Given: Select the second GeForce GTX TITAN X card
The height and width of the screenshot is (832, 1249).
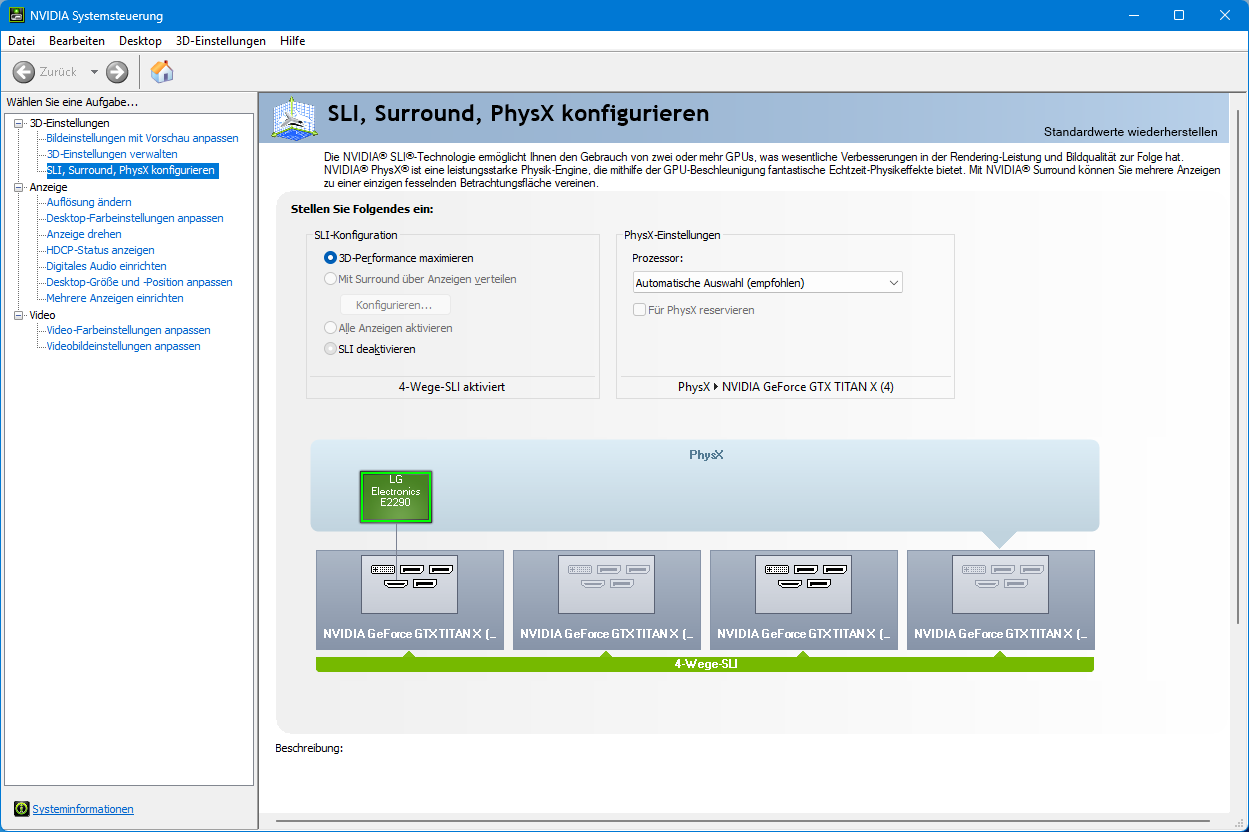Looking at the screenshot, I should [x=606, y=600].
